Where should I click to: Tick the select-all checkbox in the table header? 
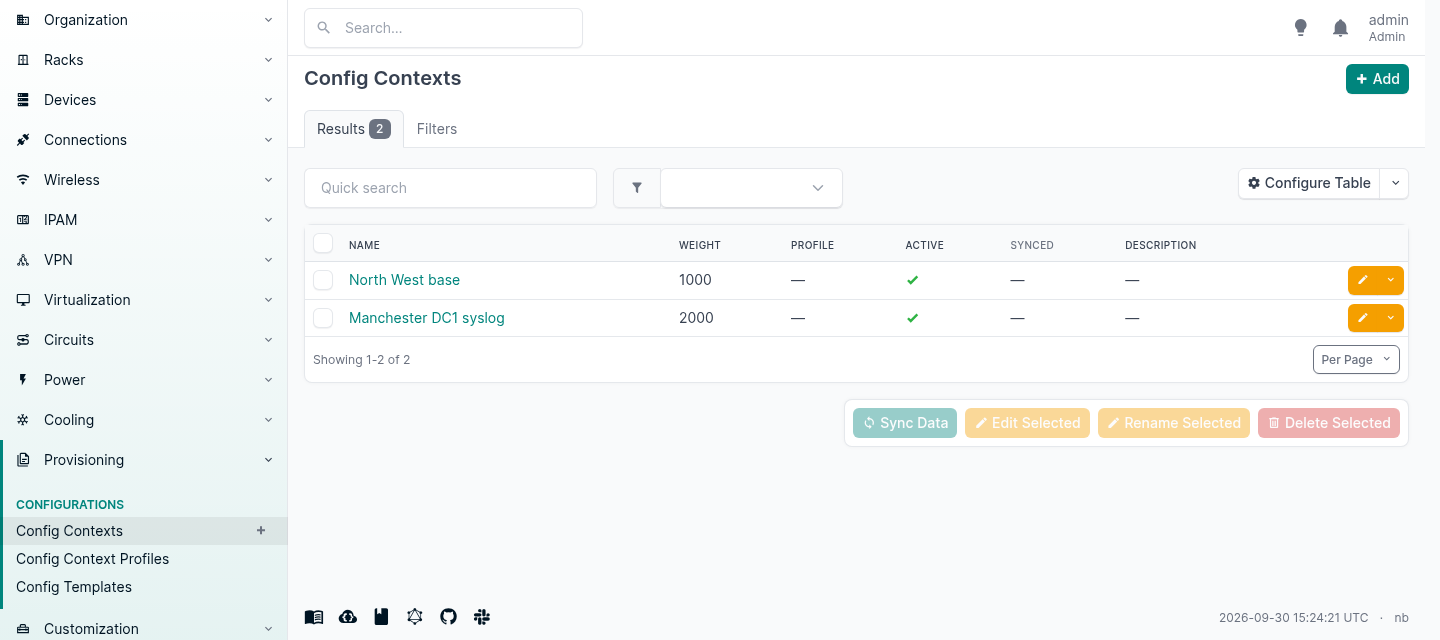pyautogui.click(x=323, y=243)
